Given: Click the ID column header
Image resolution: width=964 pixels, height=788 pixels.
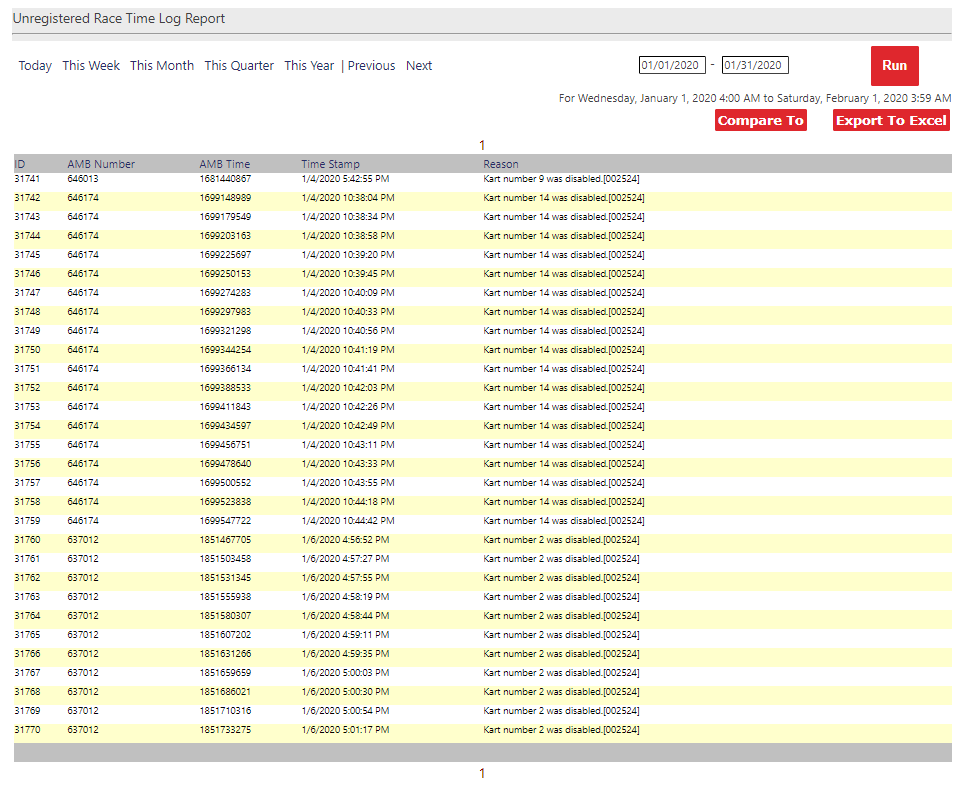Looking at the screenshot, I should 20,164.
